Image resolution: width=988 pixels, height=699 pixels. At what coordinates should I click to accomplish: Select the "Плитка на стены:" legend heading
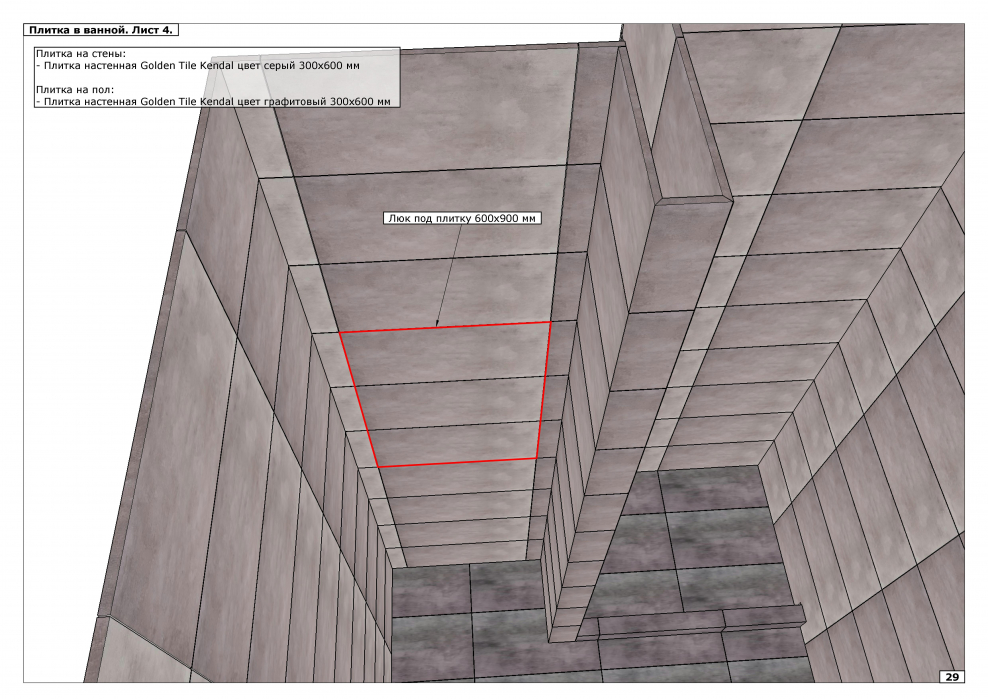pyautogui.click(x=87, y=53)
